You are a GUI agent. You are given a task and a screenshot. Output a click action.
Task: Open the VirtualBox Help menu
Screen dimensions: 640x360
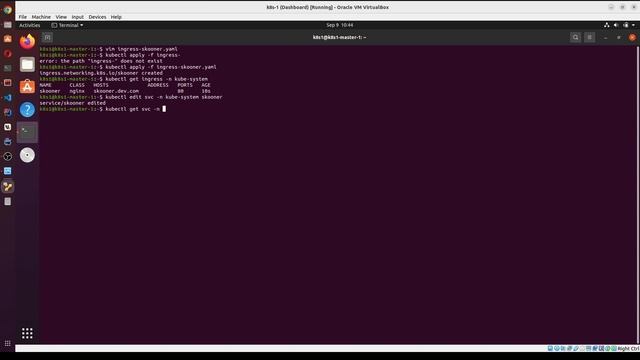(x=116, y=17)
